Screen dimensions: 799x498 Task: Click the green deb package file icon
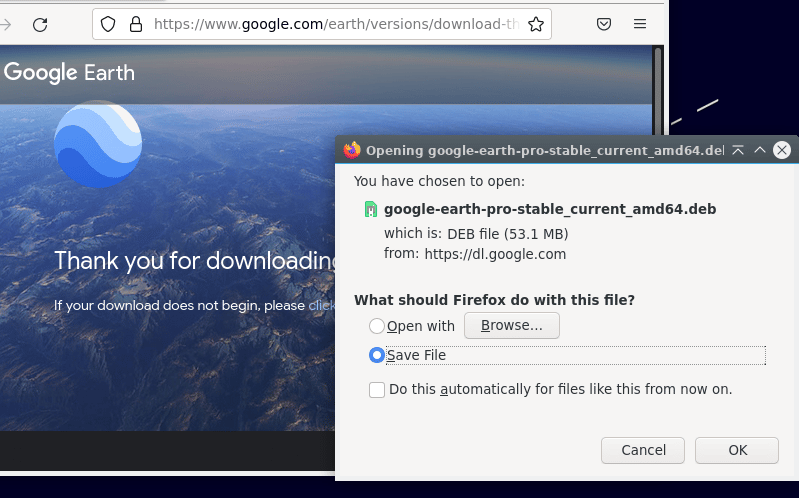(371, 209)
